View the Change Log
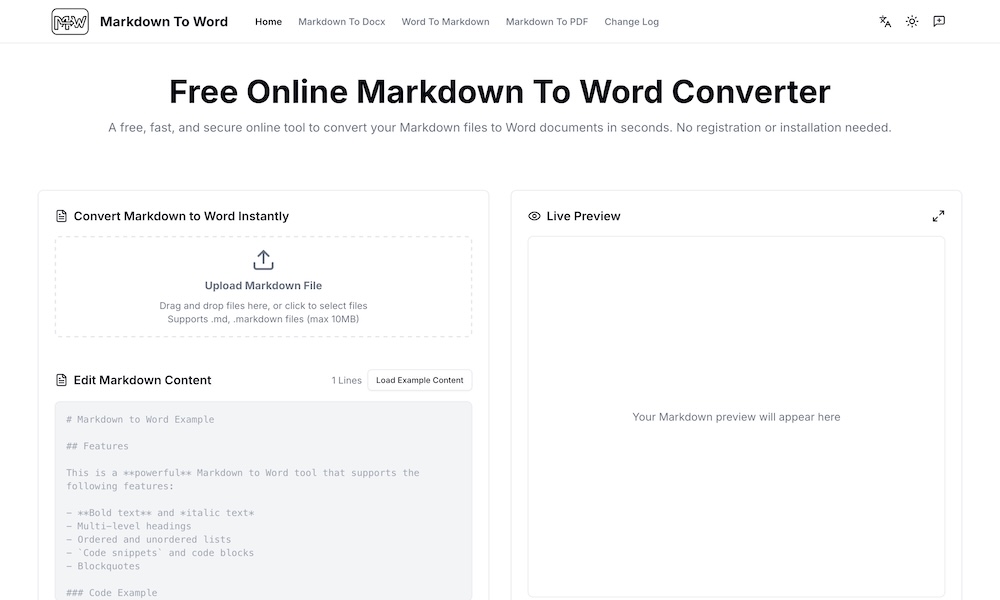This screenshot has width=1000, height=600. tap(631, 21)
